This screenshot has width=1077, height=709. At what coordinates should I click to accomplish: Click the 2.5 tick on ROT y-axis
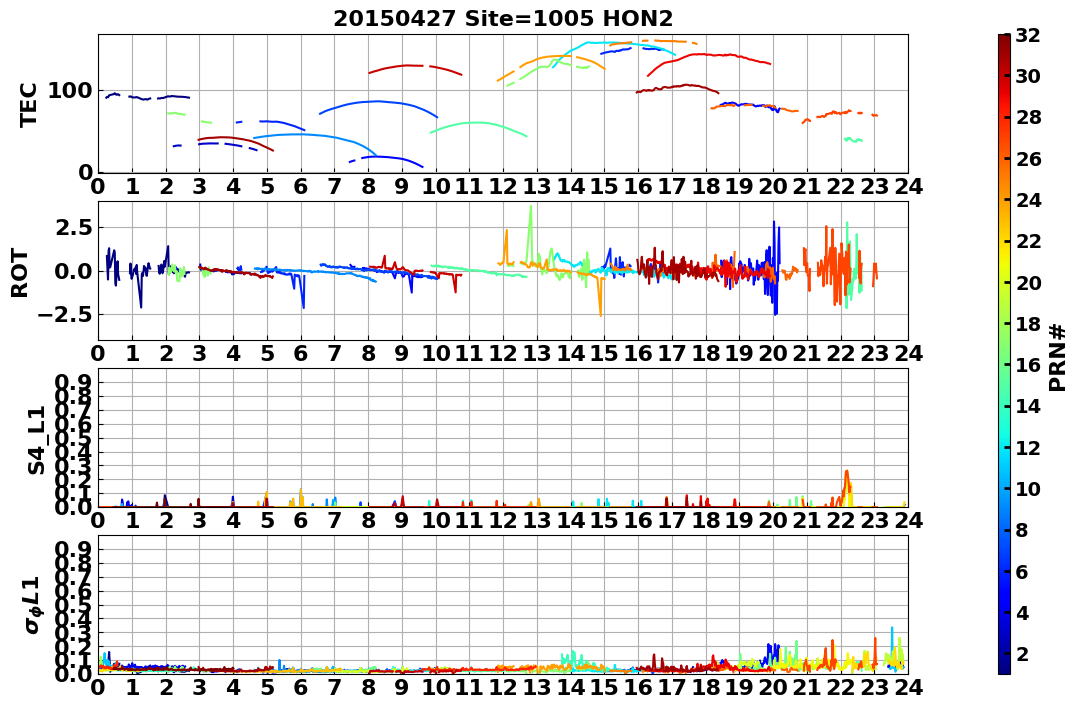tap(74, 227)
